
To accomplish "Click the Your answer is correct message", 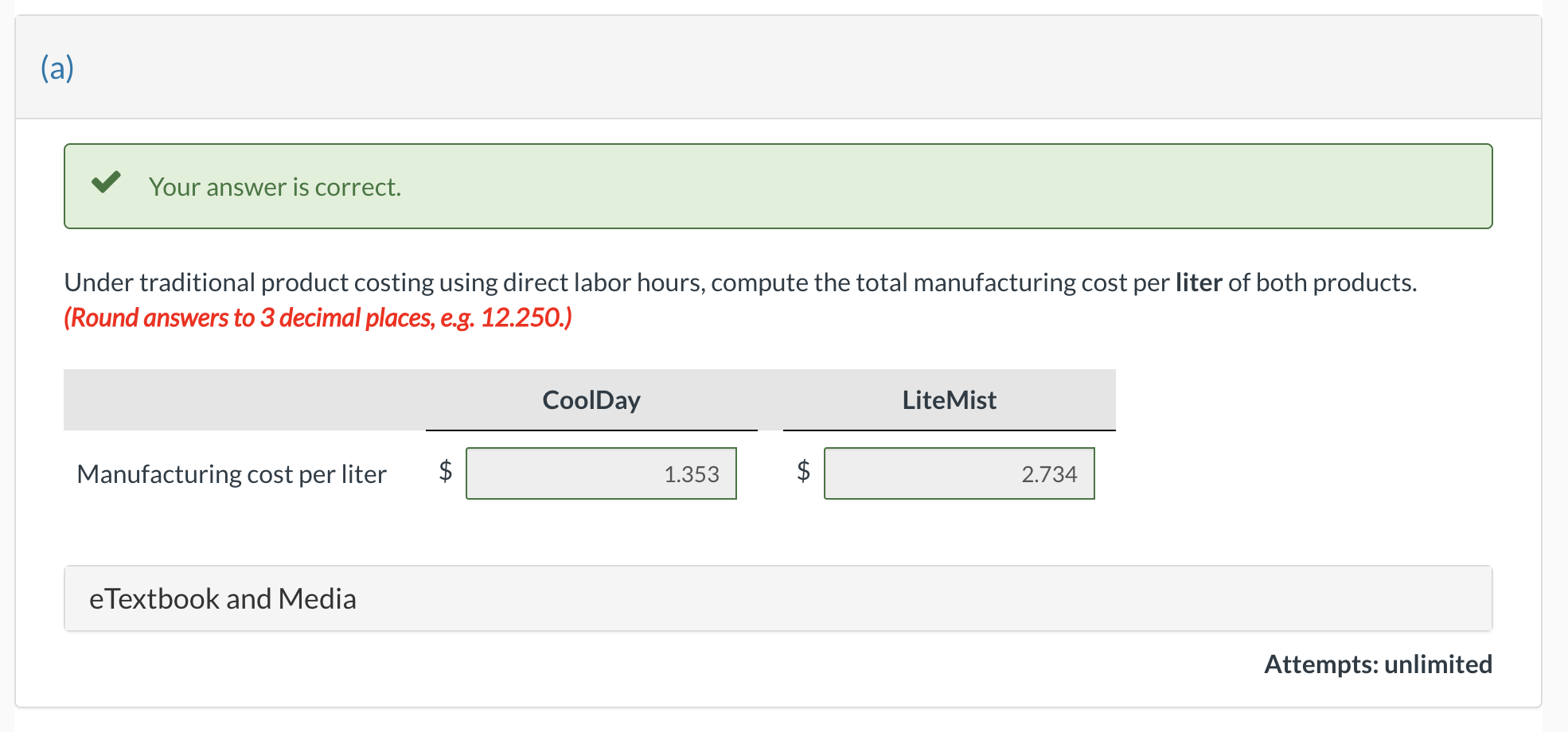I will pyautogui.click(x=274, y=187).
